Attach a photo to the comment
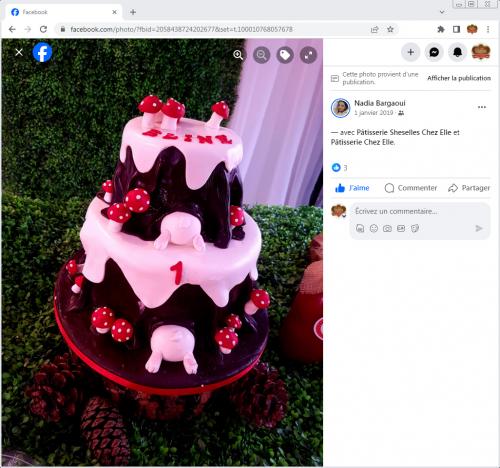The height and width of the screenshot is (468, 500). coord(387,228)
